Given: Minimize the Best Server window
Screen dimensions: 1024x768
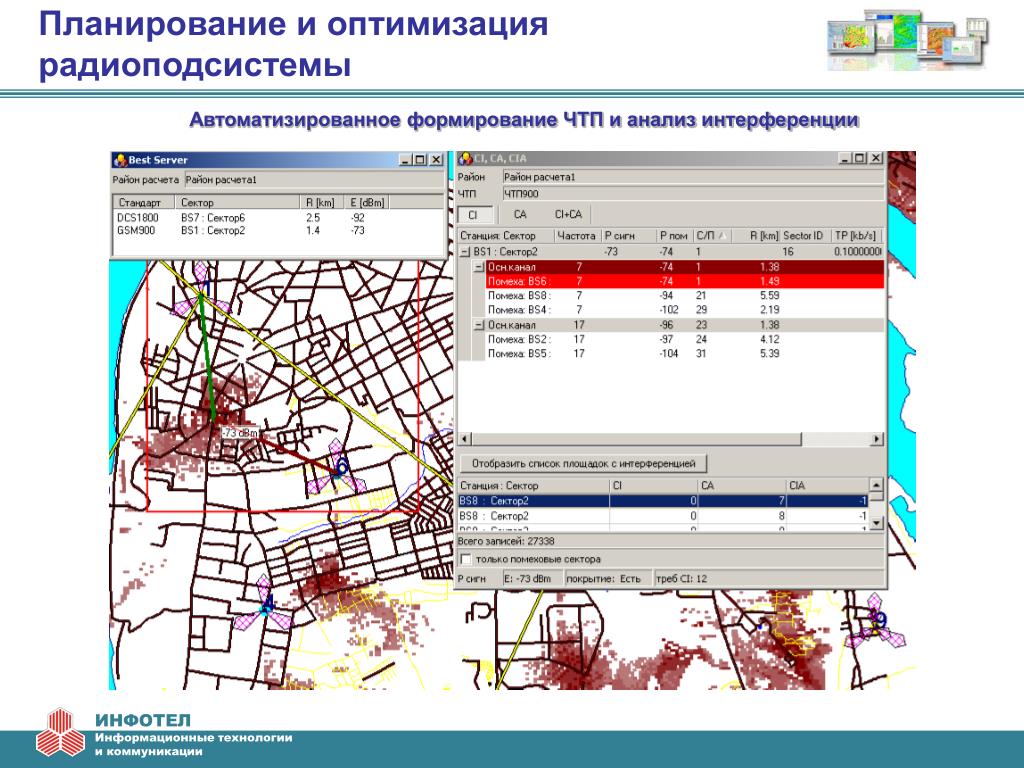Looking at the screenshot, I should point(406,160).
